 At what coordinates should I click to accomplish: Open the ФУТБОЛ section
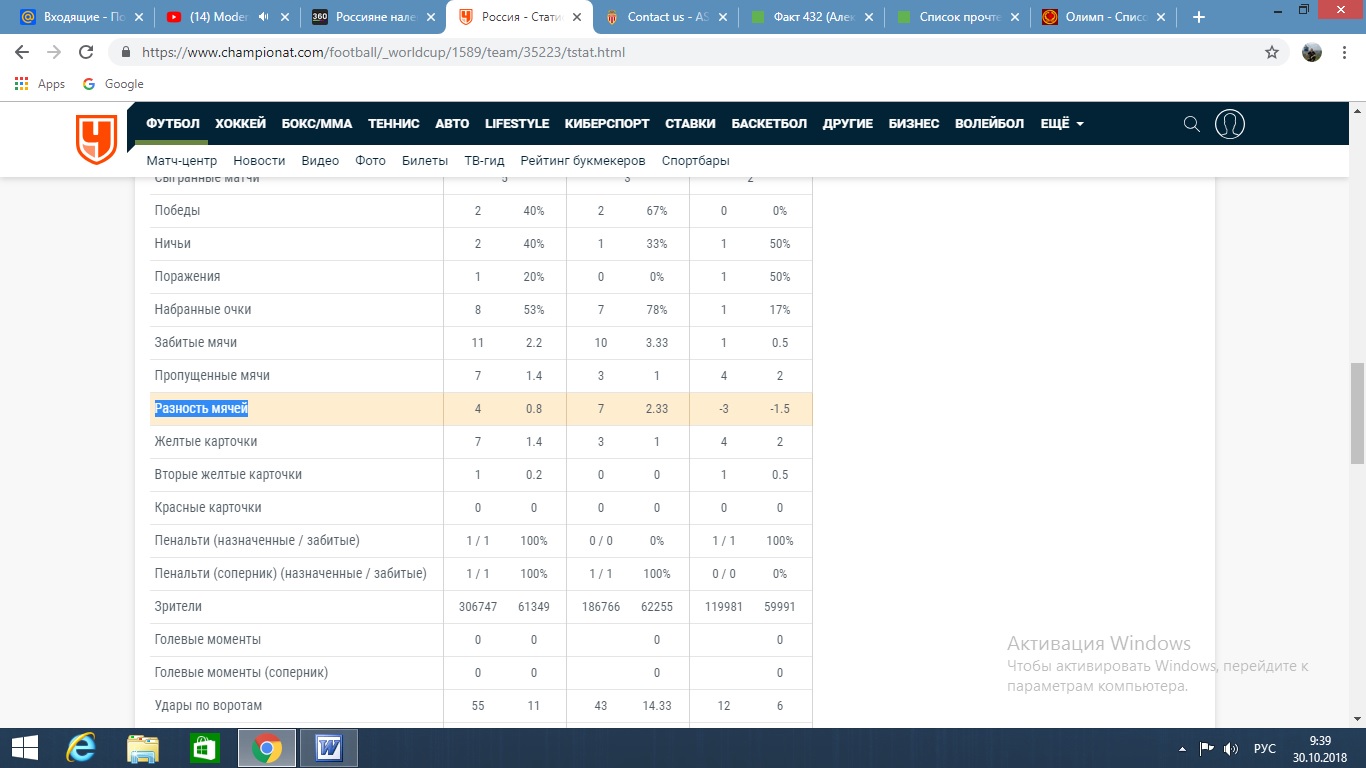[173, 124]
